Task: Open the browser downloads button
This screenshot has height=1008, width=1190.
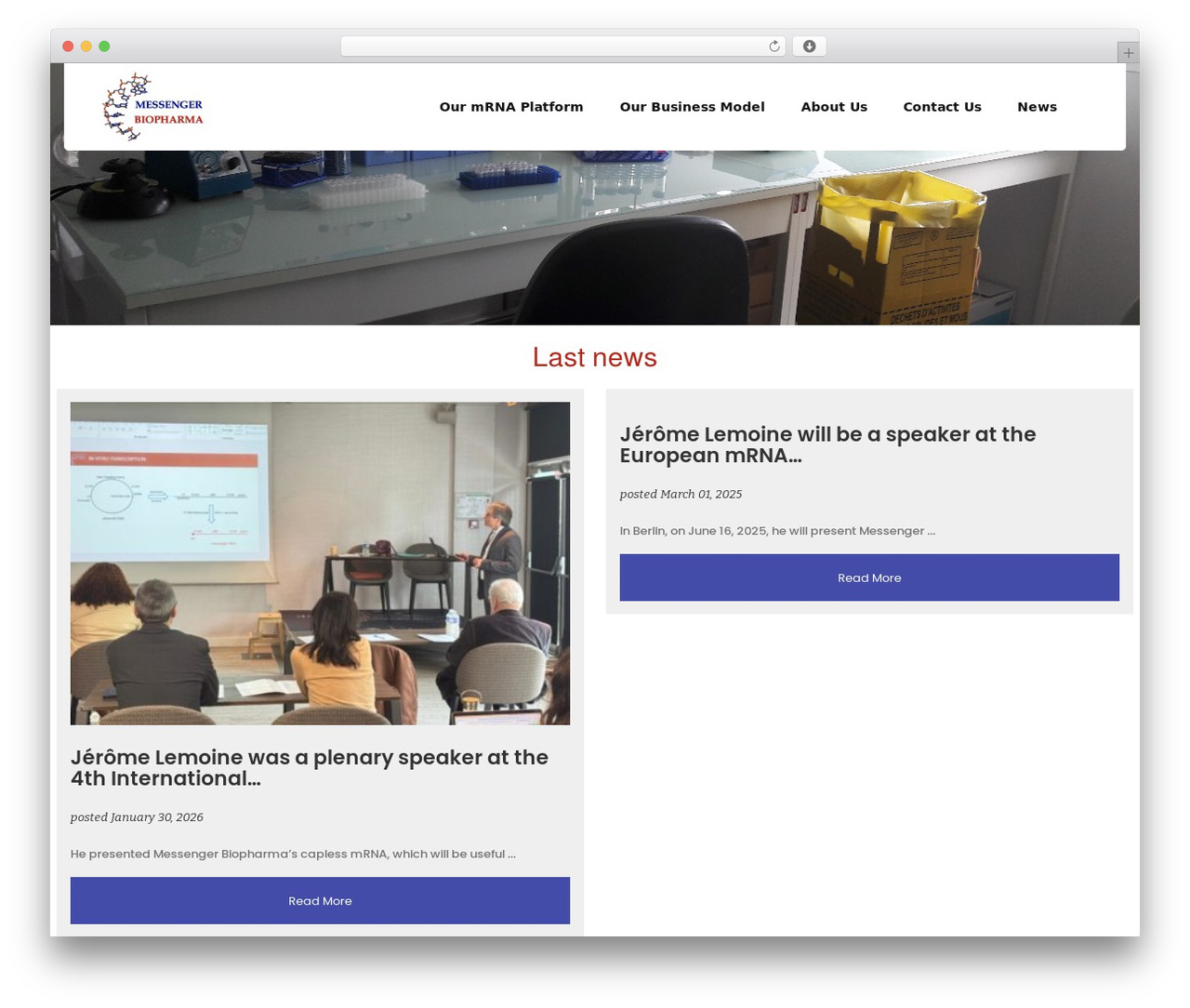Action: pos(809,46)
